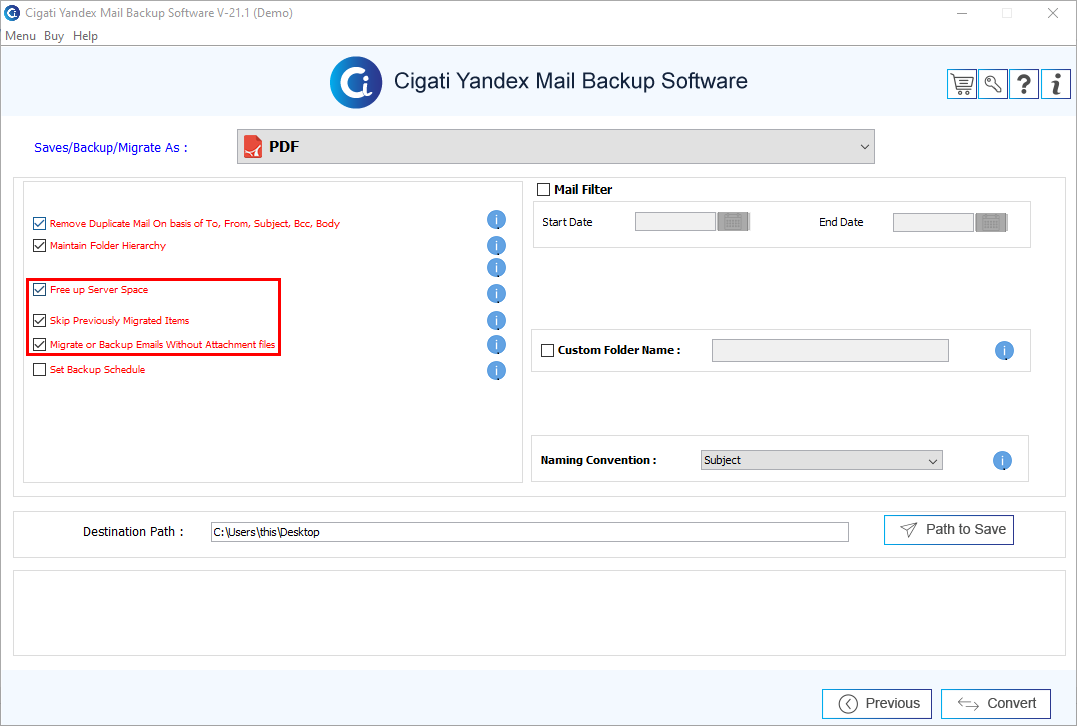1077x726 pixels.
Task: Click the Cigati logo in header
Action: tap(356, 82)
